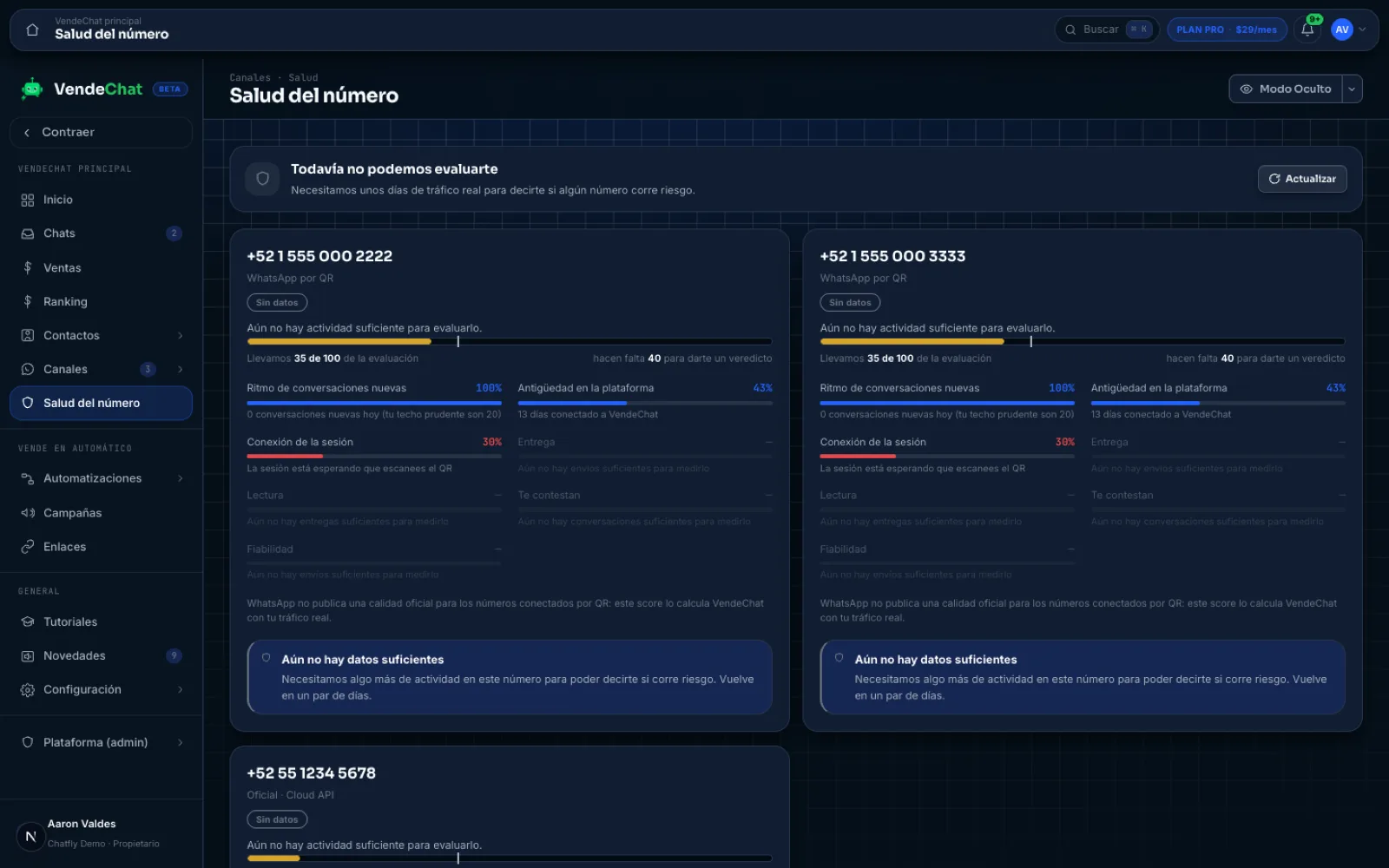Click evaluation progress bar for +52 55 1234 5678
This screenshot has width=1389, height=868.
click(x=509, y=858)
